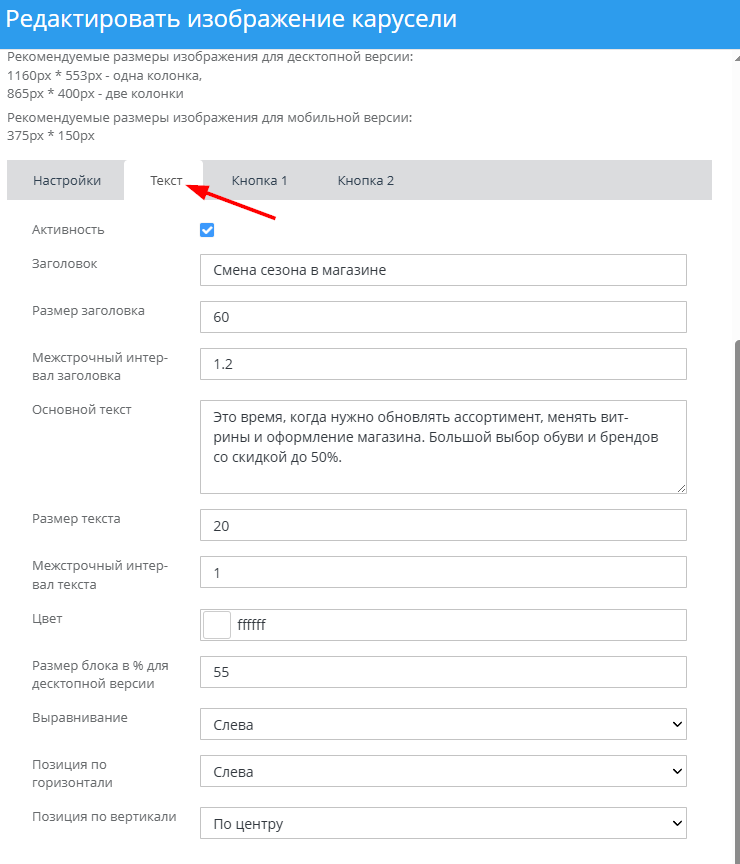
Task: Switch to the Текст tab
Action: point(166,181)
